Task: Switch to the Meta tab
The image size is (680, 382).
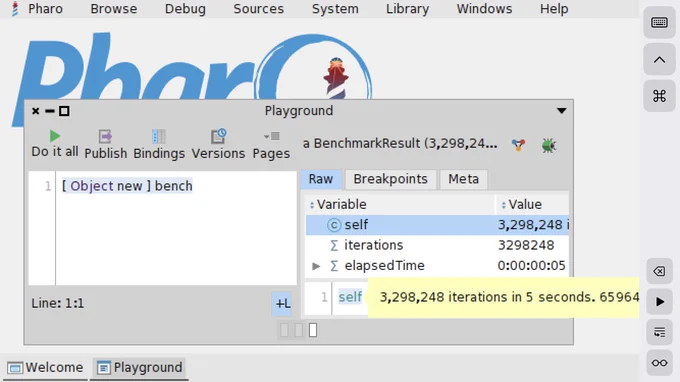Action: coord(464,179)
